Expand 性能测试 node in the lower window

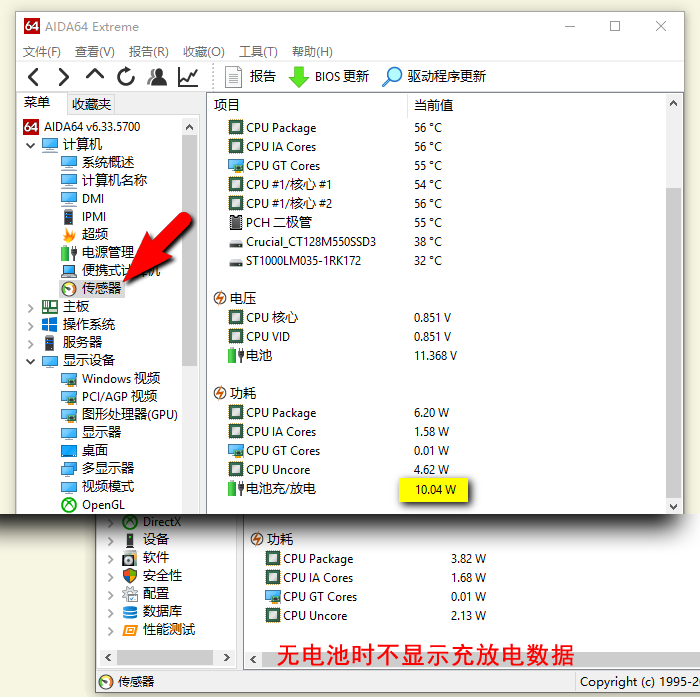pyautogui.click(x=110, y=631)
